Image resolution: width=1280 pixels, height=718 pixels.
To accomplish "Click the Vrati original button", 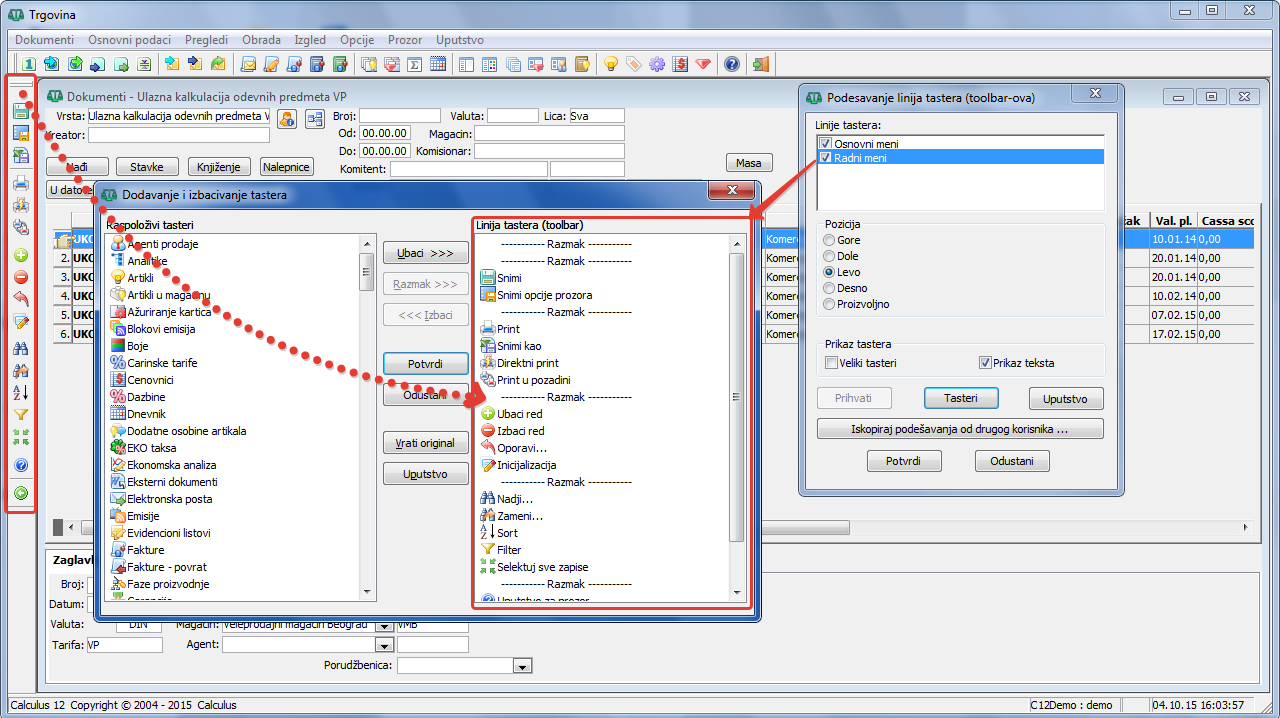I will (x=425, y=443).
